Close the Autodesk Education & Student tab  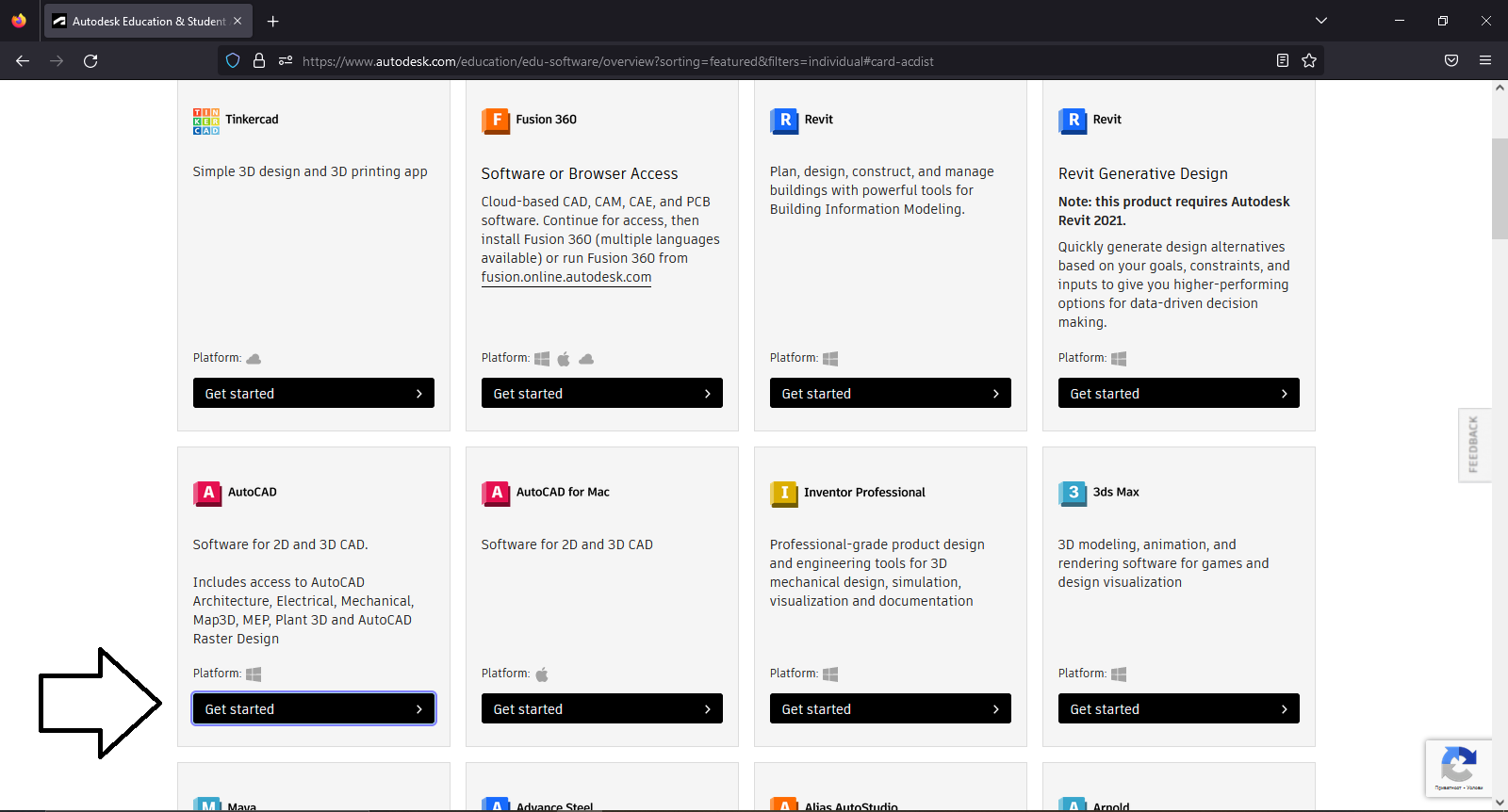[238, 21]
